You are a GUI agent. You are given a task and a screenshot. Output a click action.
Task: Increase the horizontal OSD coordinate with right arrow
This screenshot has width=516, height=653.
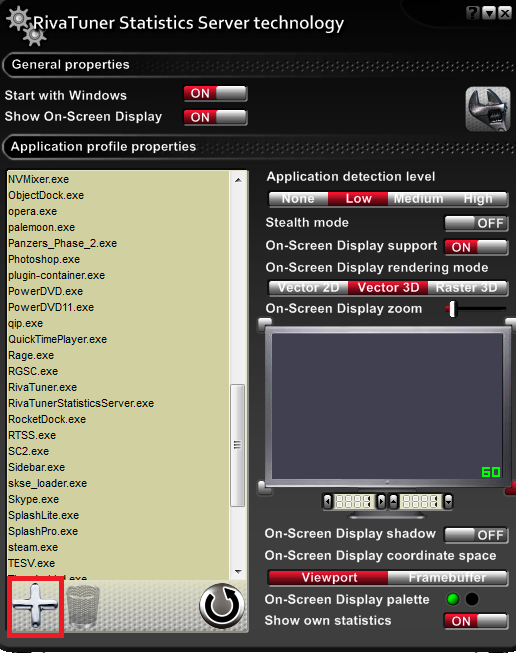pyautogui.click(x=381, y=502)
